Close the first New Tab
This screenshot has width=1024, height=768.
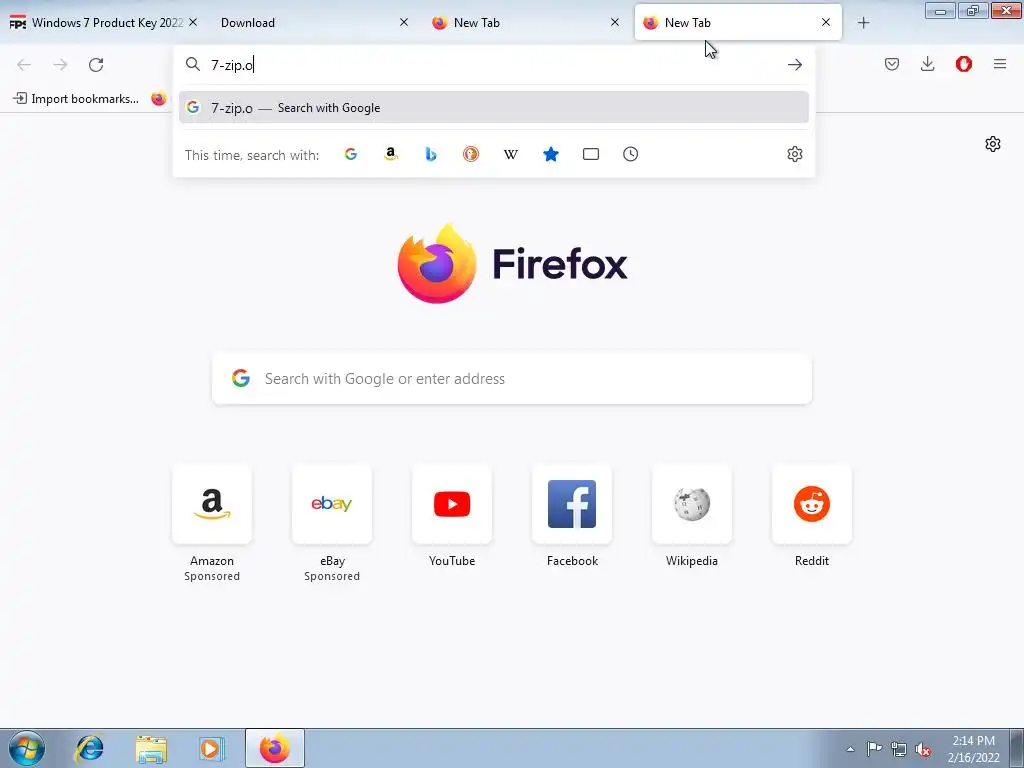pos(615,22)
